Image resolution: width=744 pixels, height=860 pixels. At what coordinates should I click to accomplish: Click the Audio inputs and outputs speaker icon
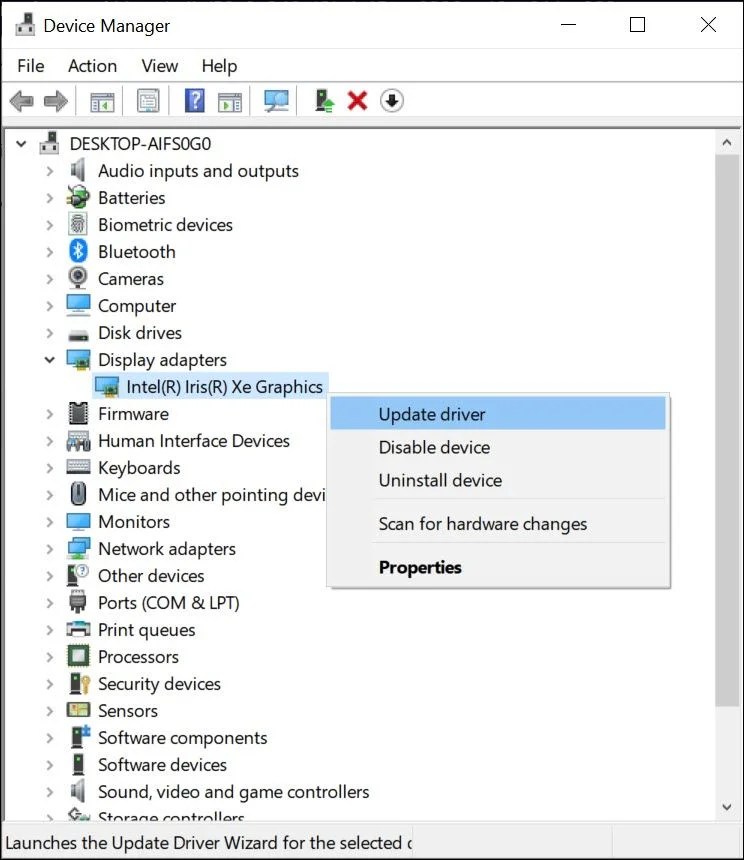pos(78,171)
